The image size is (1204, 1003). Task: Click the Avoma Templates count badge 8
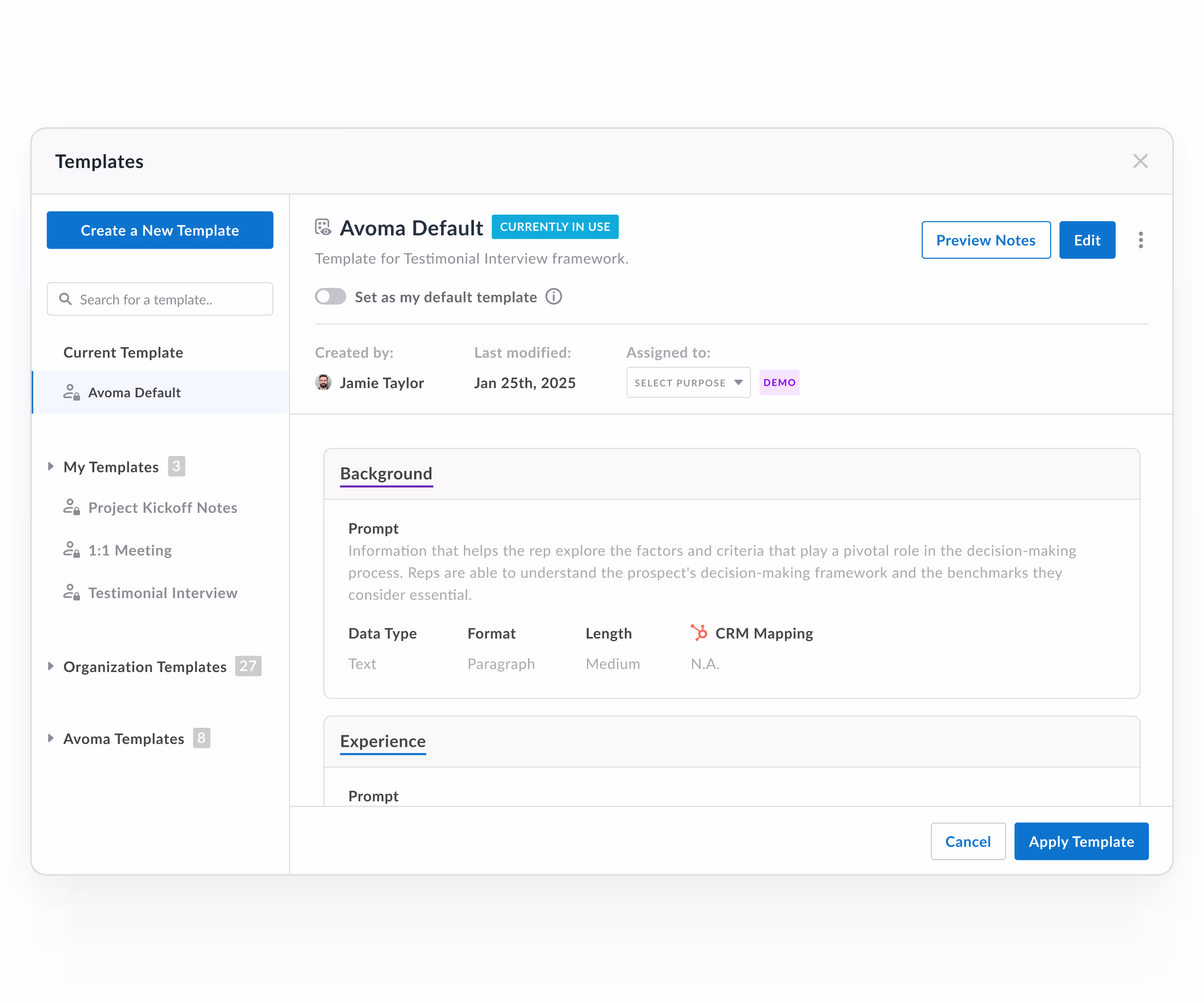click(x=201, y=738)
